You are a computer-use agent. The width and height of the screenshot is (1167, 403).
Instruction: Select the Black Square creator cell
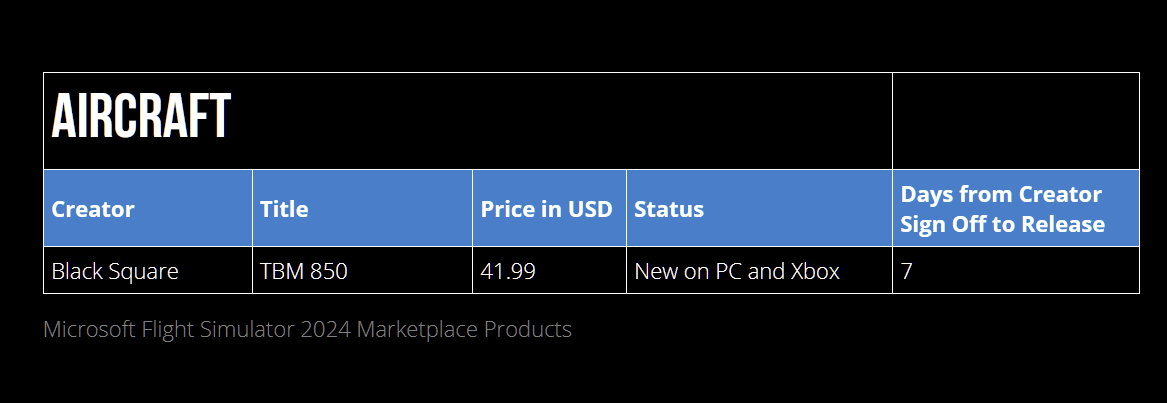click(x=115, y=271)
